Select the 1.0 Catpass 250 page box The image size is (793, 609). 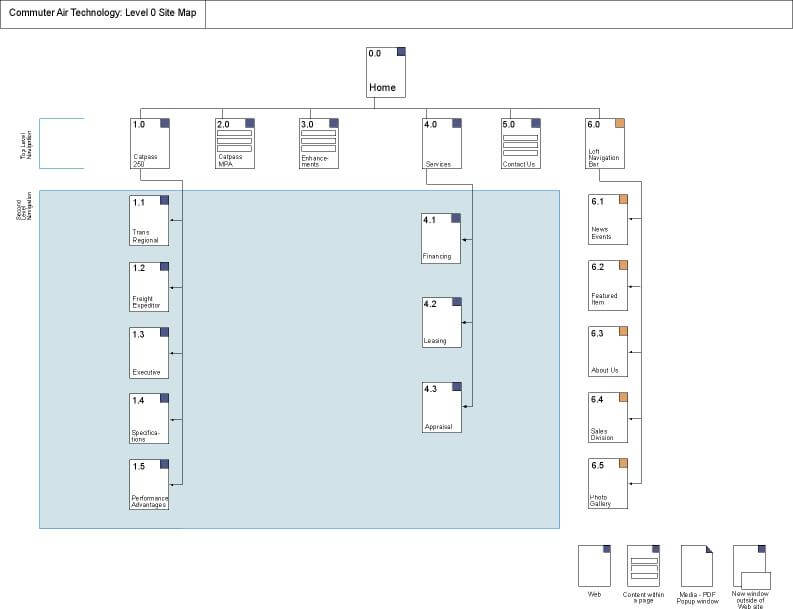150,143
